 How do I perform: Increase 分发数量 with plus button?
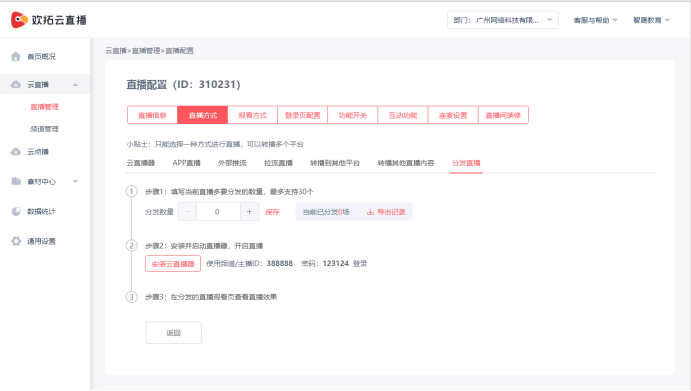pos(249,212)
